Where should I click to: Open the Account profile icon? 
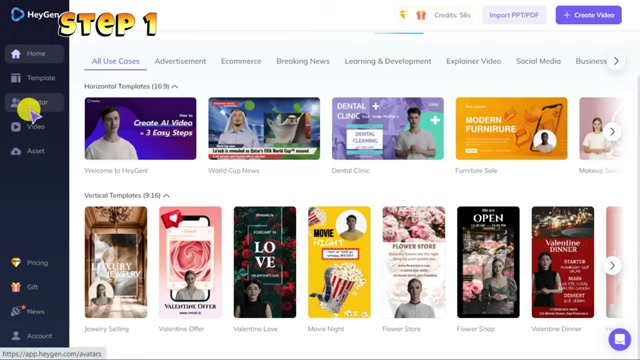tap(16, 336)
